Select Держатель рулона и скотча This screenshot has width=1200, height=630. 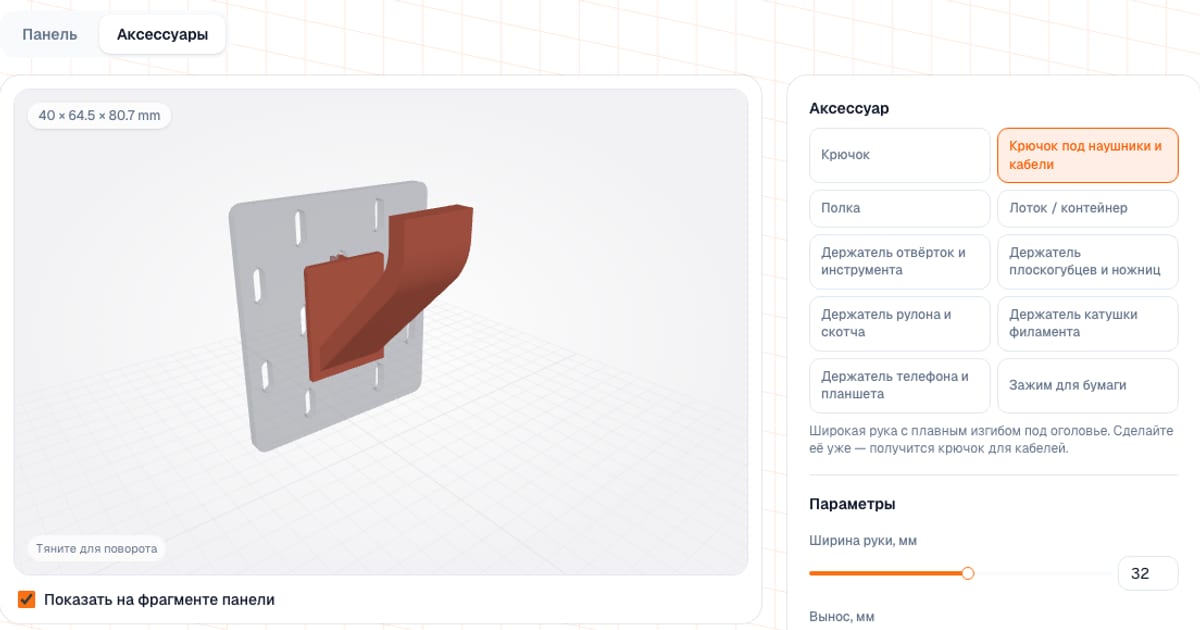pos(899,323)
